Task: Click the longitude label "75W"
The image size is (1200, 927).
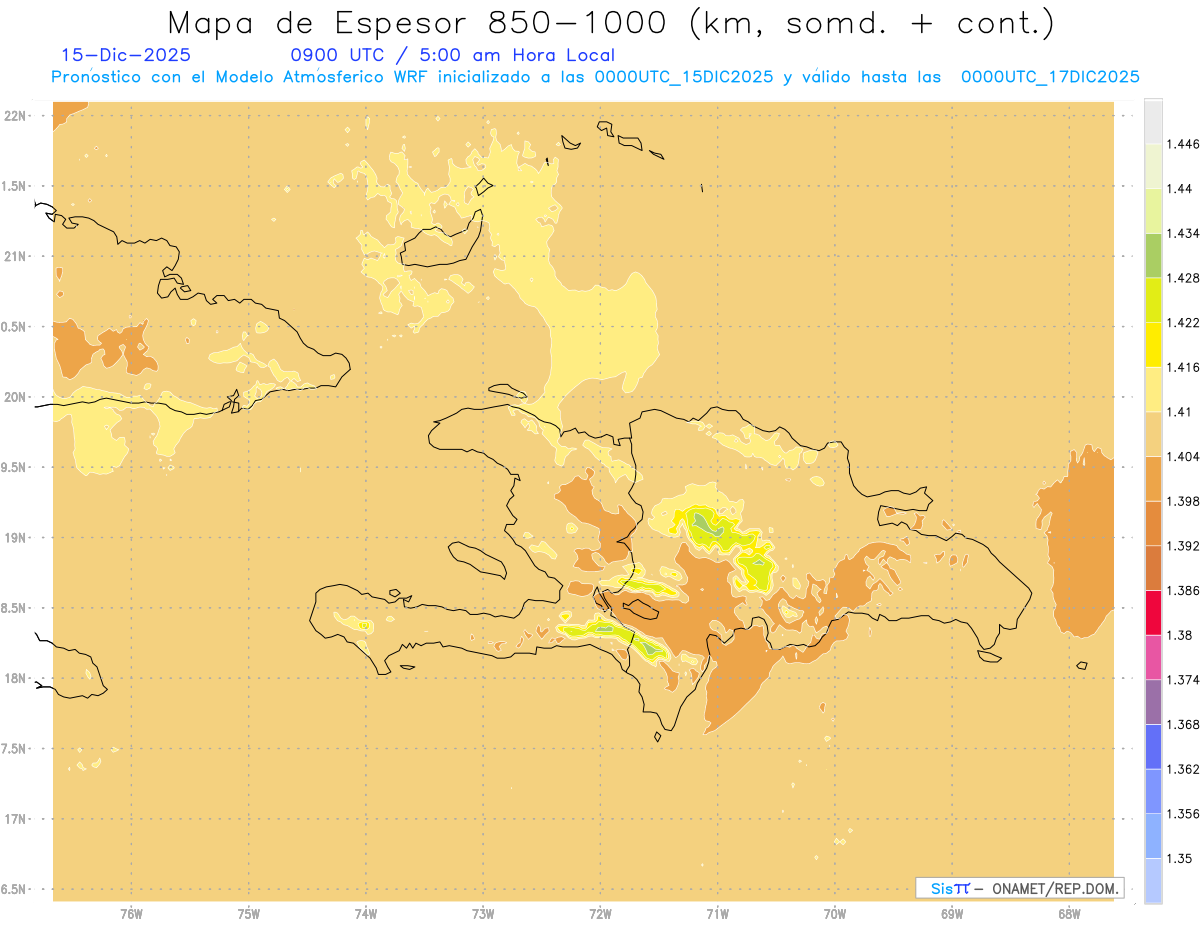Action: click(249, 914)
